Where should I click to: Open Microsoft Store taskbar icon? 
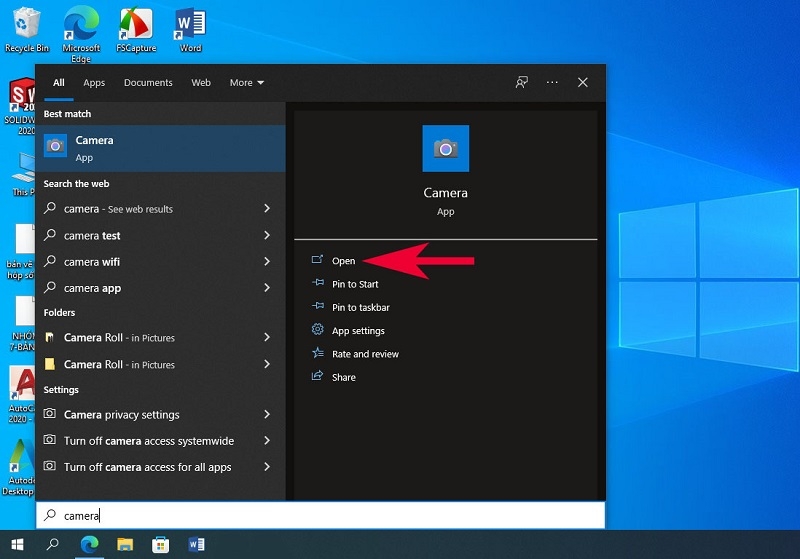(160, 545)
